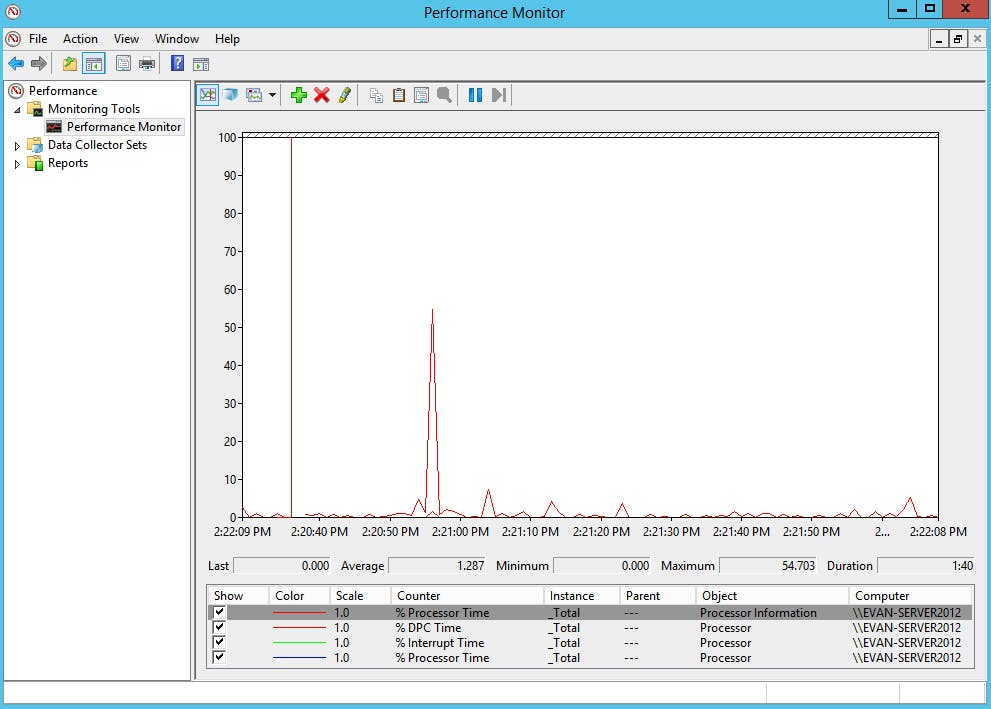Viewport: 991px width, 709px height.
Task: Open the Performance Monitor Properties icon
Action: (421, 95)
